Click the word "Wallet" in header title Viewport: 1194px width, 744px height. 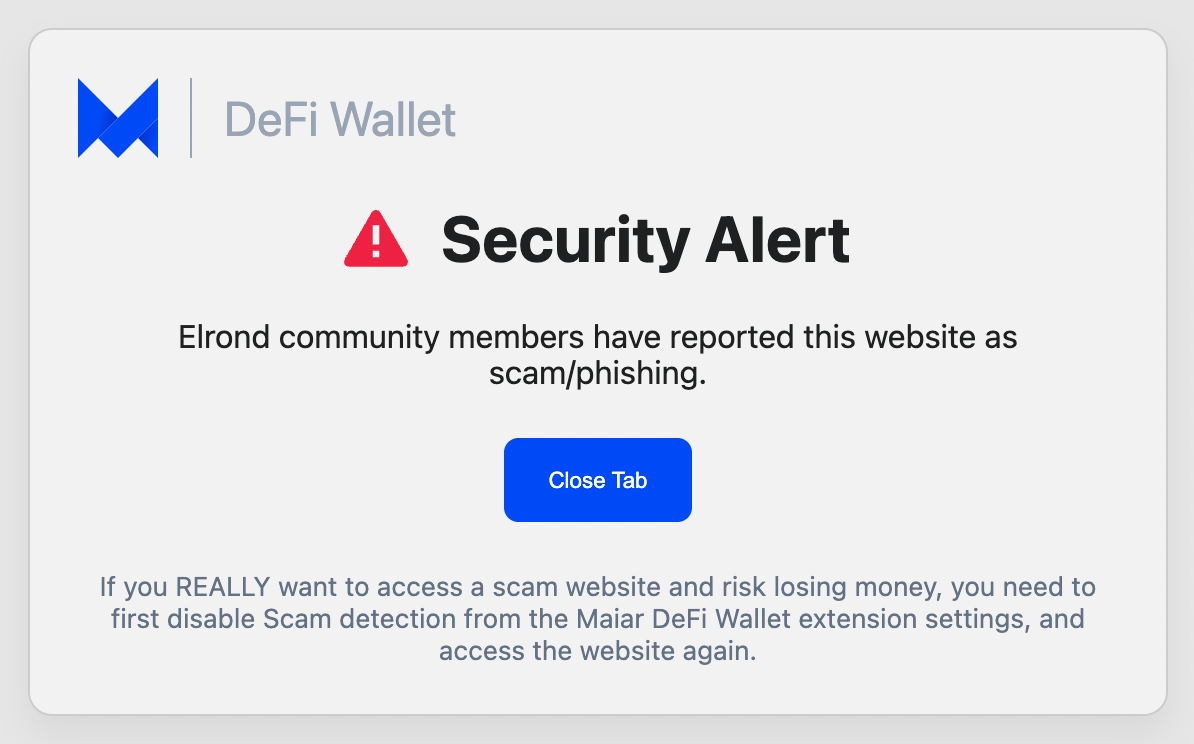point(393,120)
